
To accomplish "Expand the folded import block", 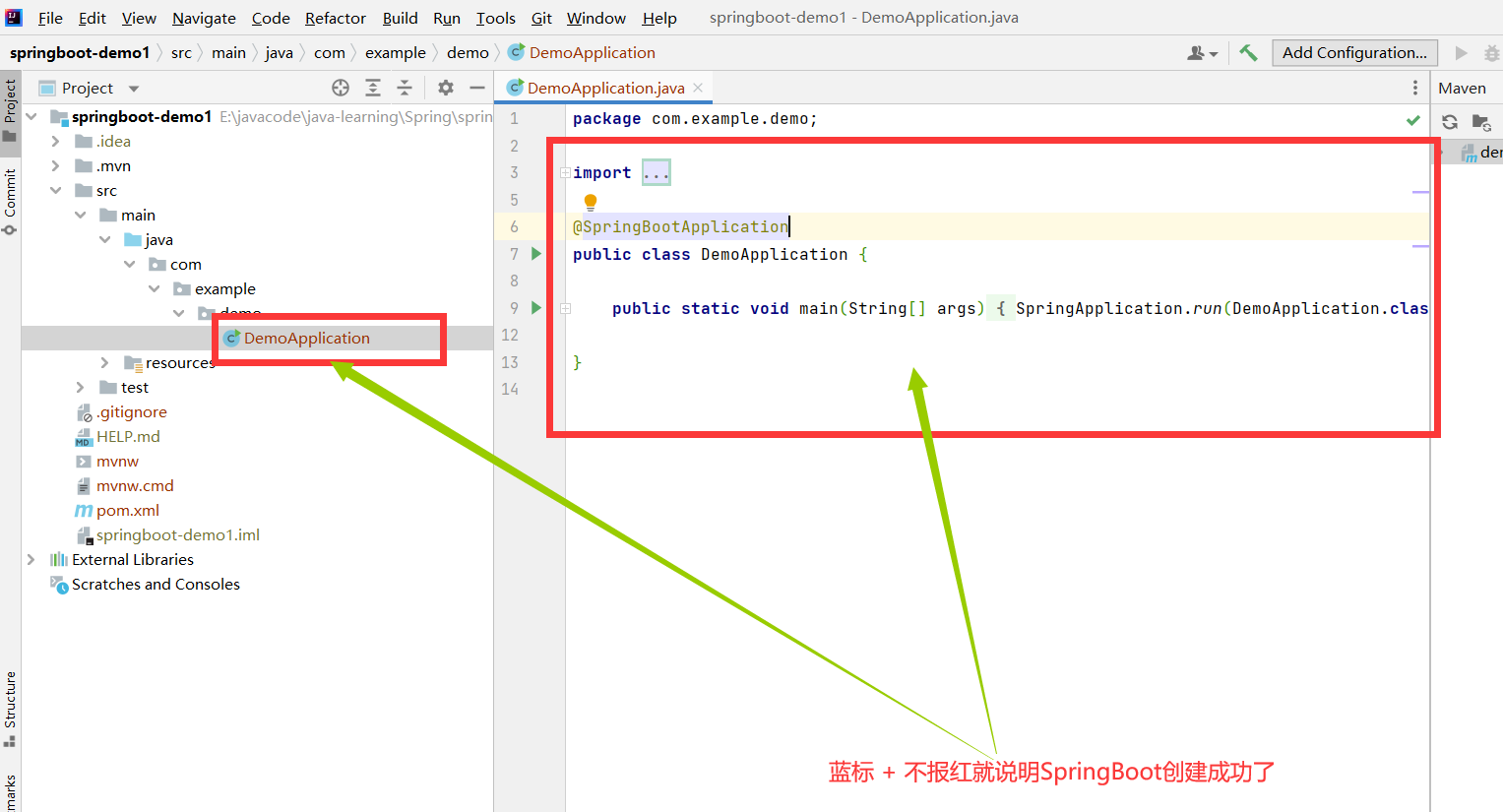I will point(565,173).
